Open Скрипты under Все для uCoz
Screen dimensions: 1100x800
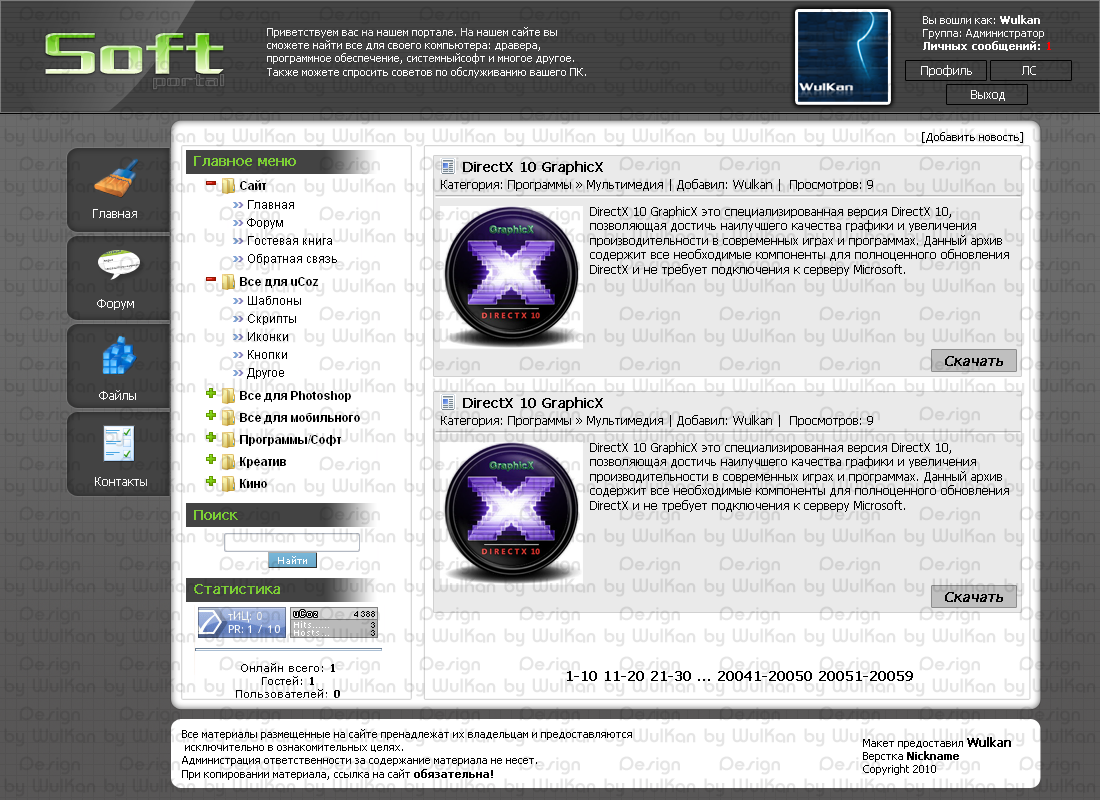pos(271,319)
